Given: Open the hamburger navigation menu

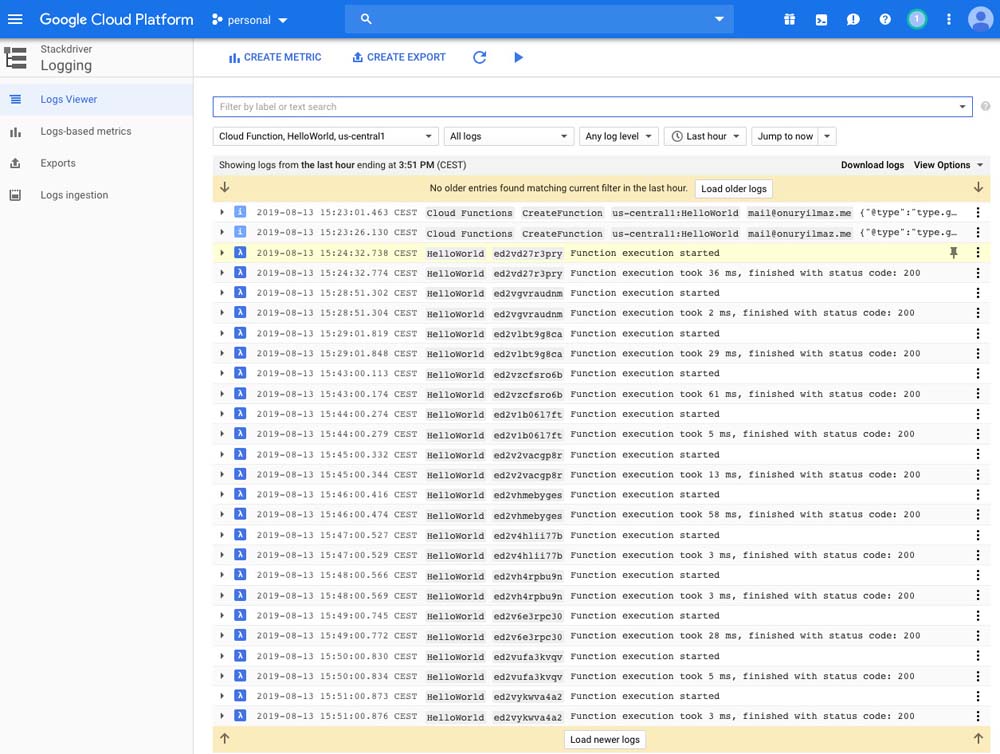Looking at the screenshot, I should (15, 19).
